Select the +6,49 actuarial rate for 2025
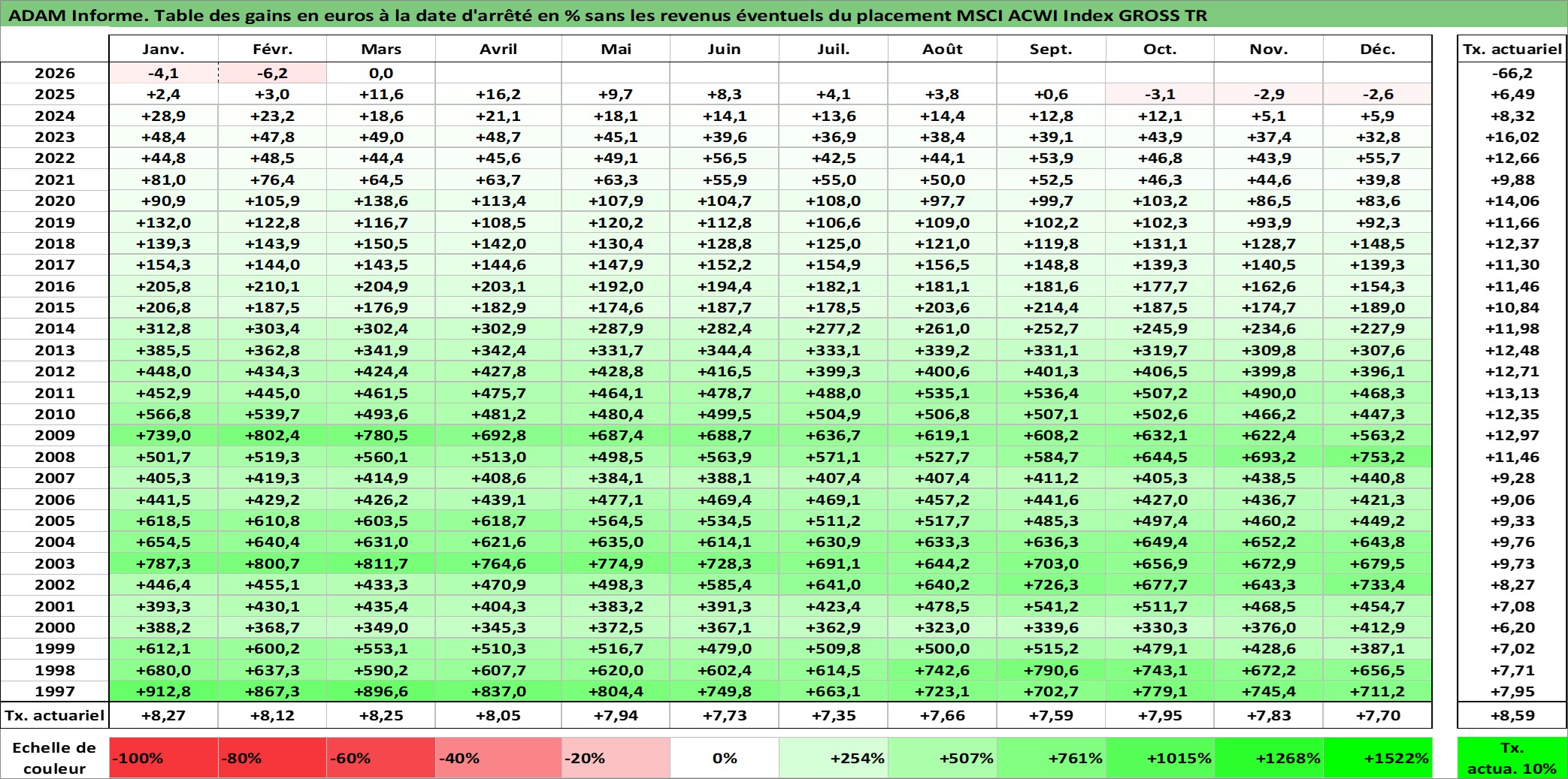1568x779 pixels. (x=1512, y=94)
